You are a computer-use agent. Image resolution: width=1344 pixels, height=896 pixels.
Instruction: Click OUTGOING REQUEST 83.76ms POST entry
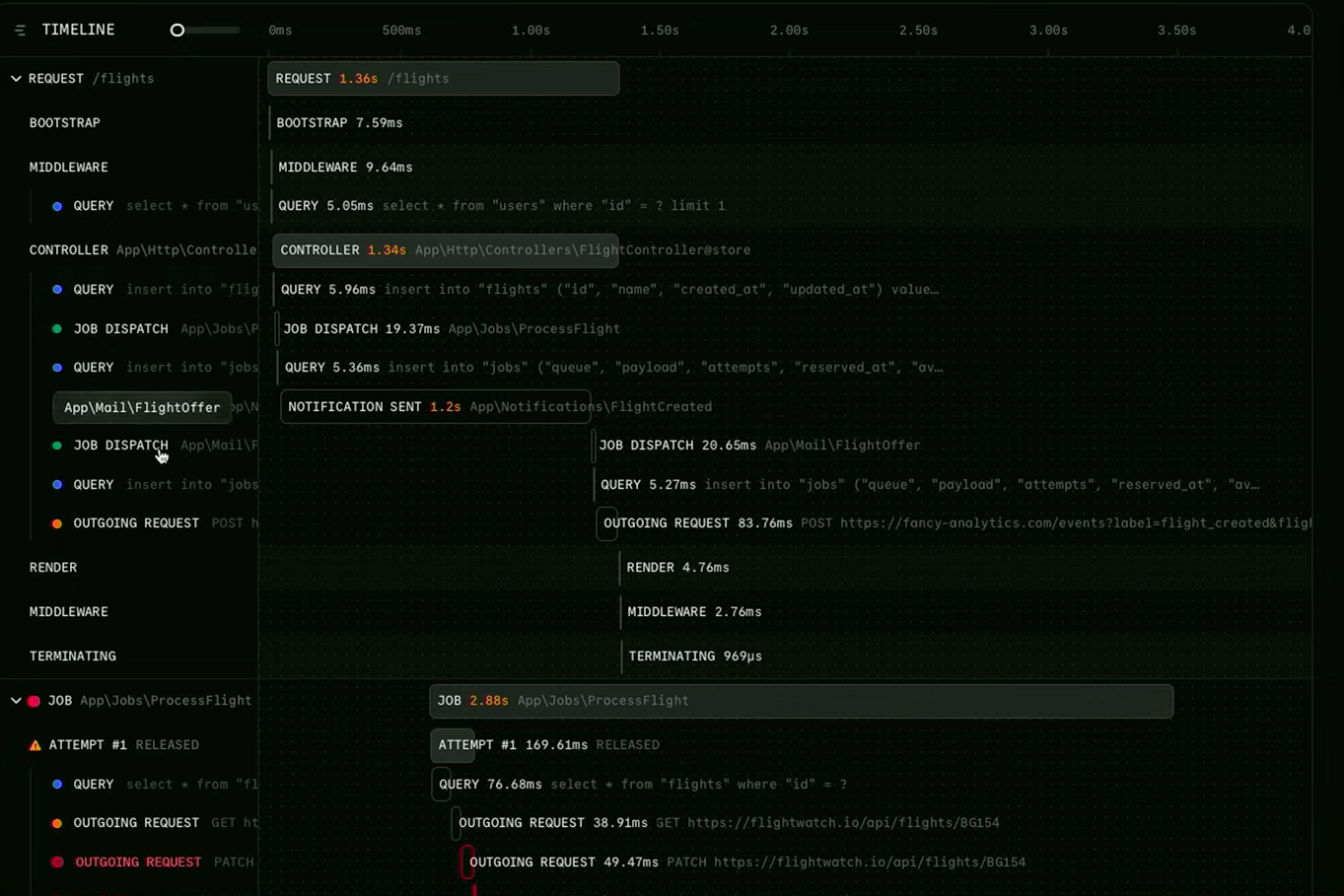(x=955, y=523)
